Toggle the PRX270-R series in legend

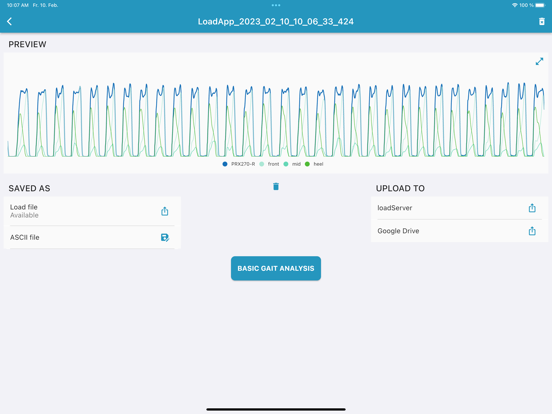click(239, 164)
